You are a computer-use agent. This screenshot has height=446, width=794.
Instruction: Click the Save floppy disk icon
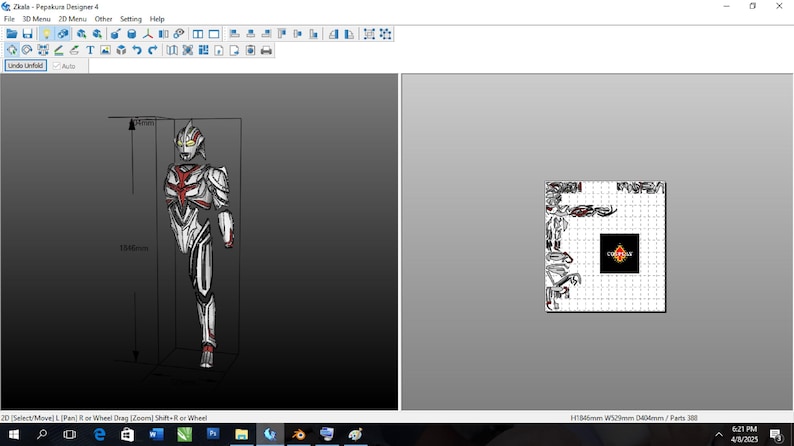[x=27, y=34]
